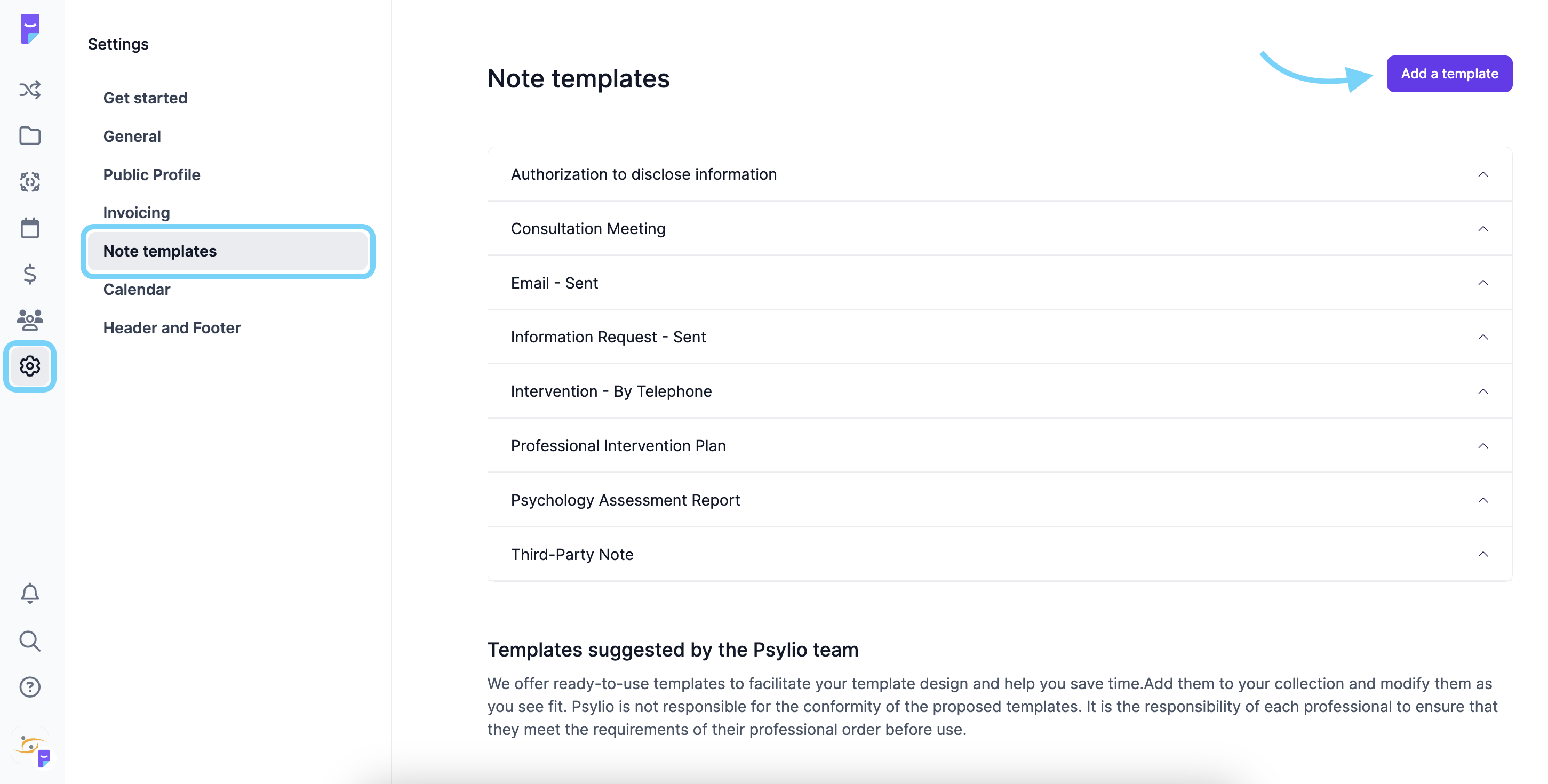Open Header and Footer settings
This screenshot has width=1548, height=784.
(x=172, y=327)
